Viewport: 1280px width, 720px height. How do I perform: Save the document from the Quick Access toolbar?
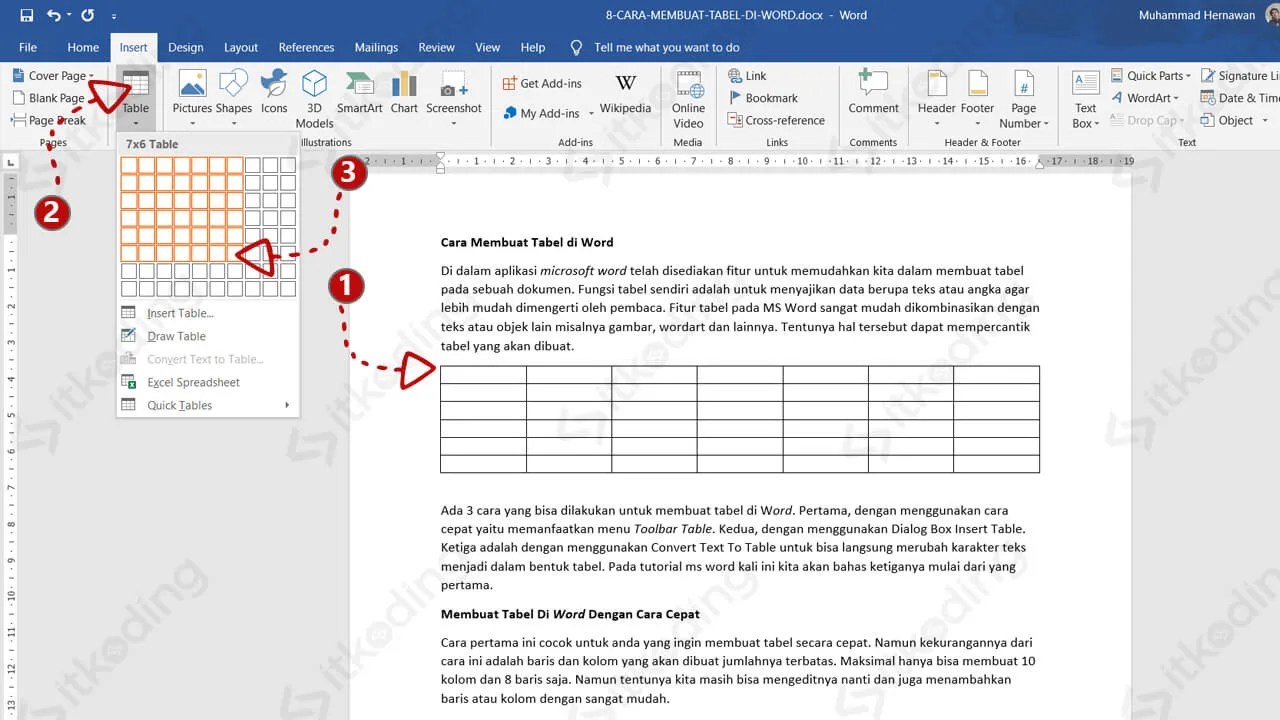click(x=26, y=14)
